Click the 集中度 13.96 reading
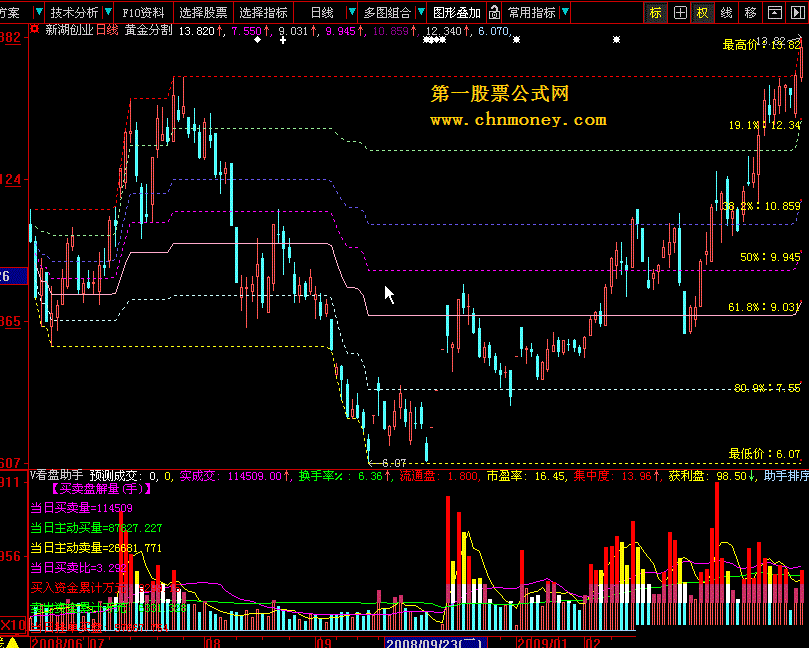This screenshot has height=648, width=809. (613, 476)
